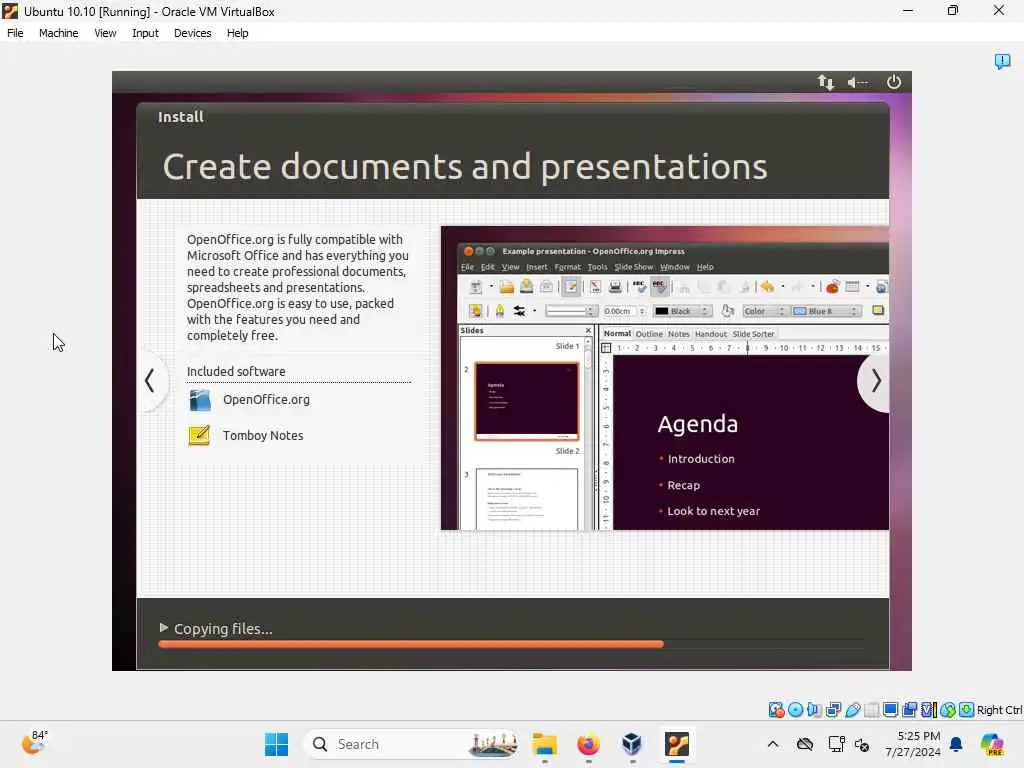This screenshot has height=768, width=1024.
Task: Advance to next installer slide
Action: 875,381
